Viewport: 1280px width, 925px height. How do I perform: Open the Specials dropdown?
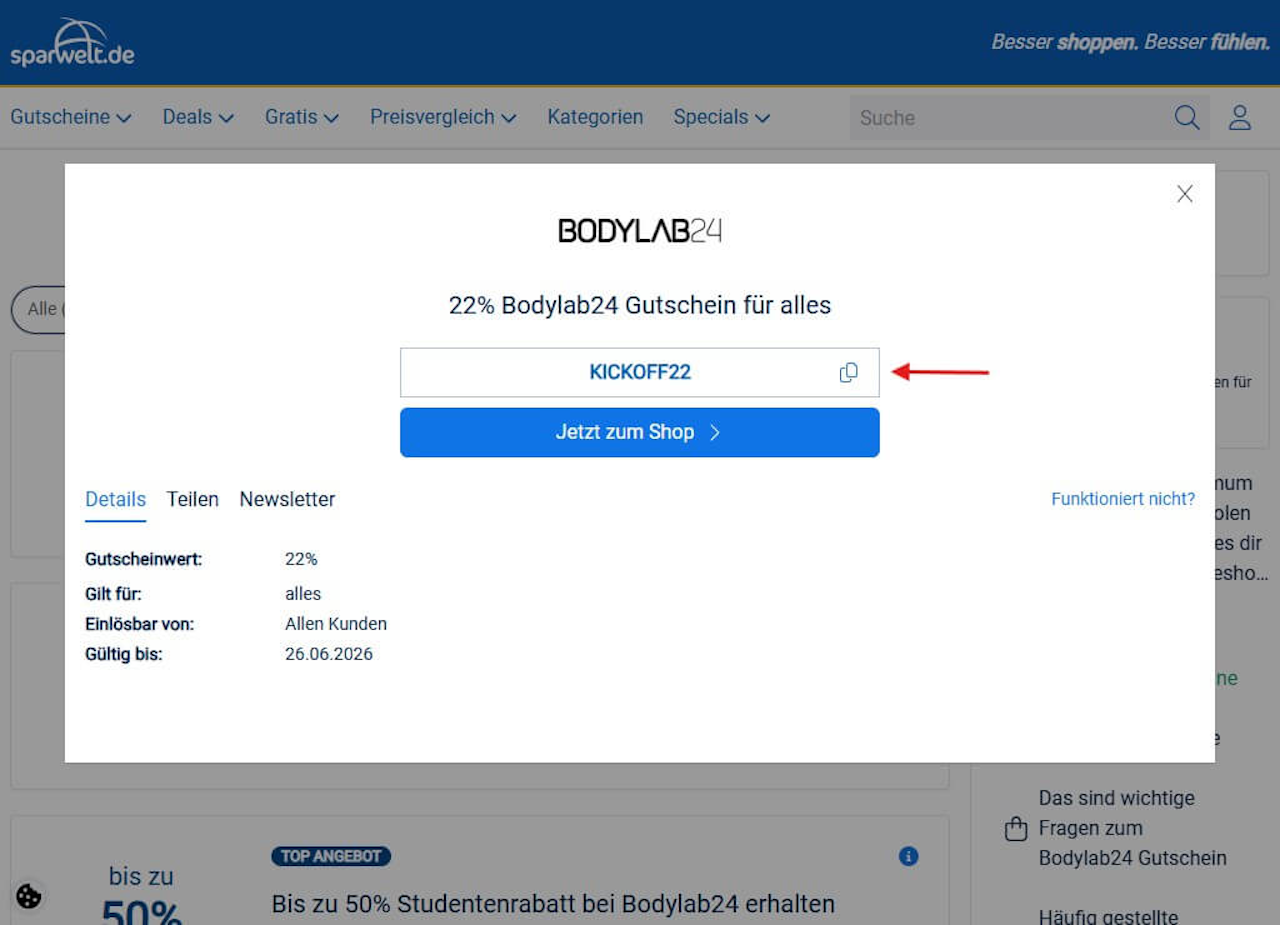tap(721, 117)
